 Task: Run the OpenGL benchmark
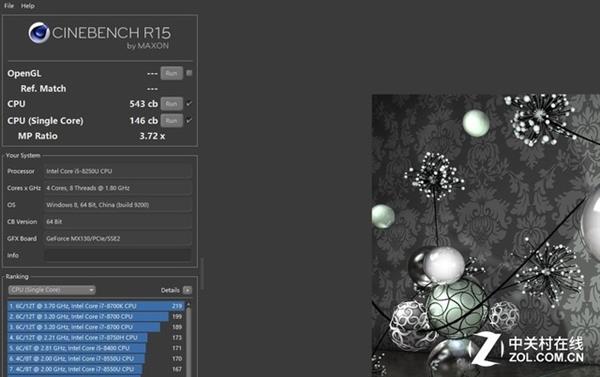click(x=171, y=73)
